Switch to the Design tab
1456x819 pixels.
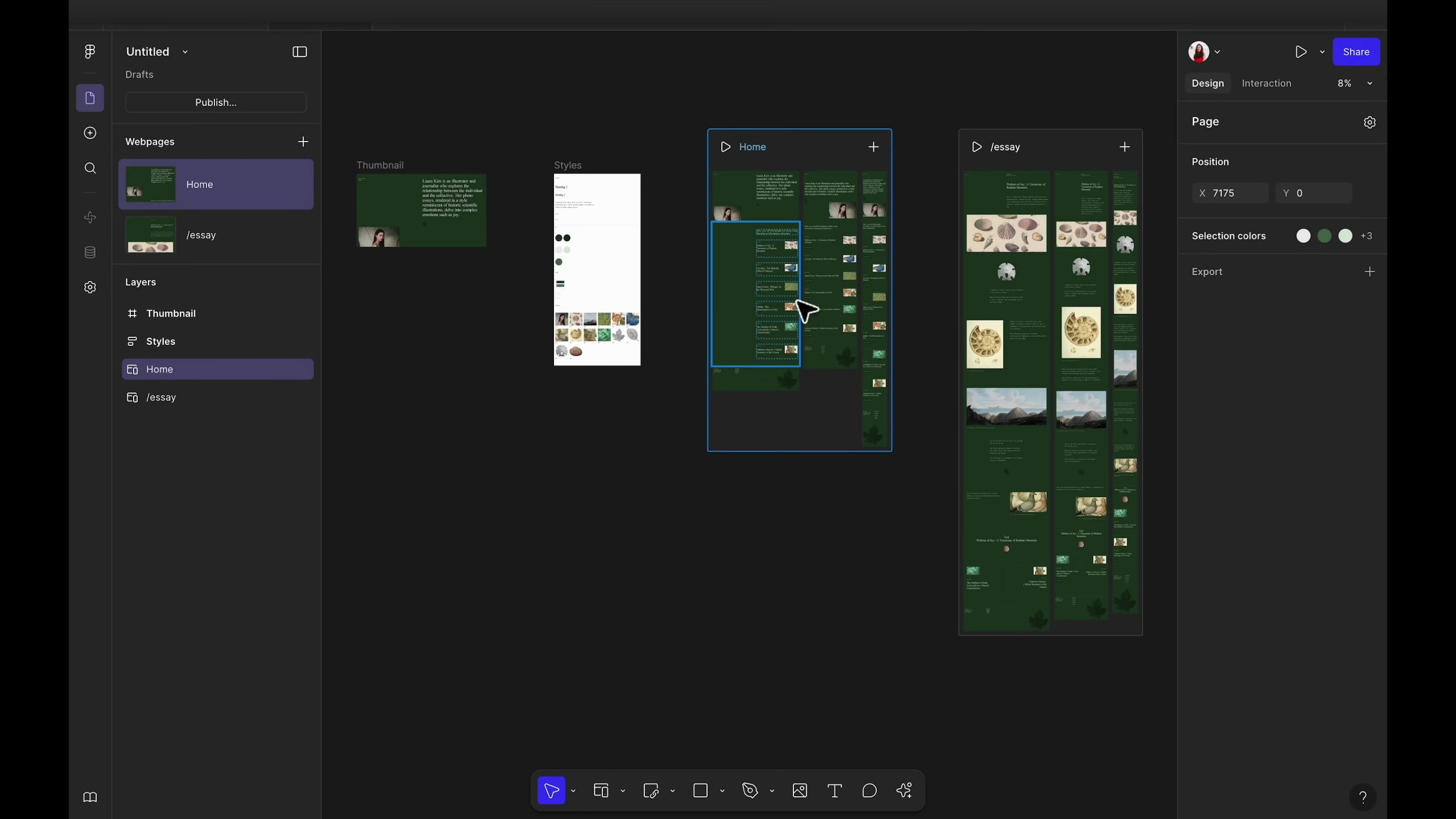[x=1207, y=83]
